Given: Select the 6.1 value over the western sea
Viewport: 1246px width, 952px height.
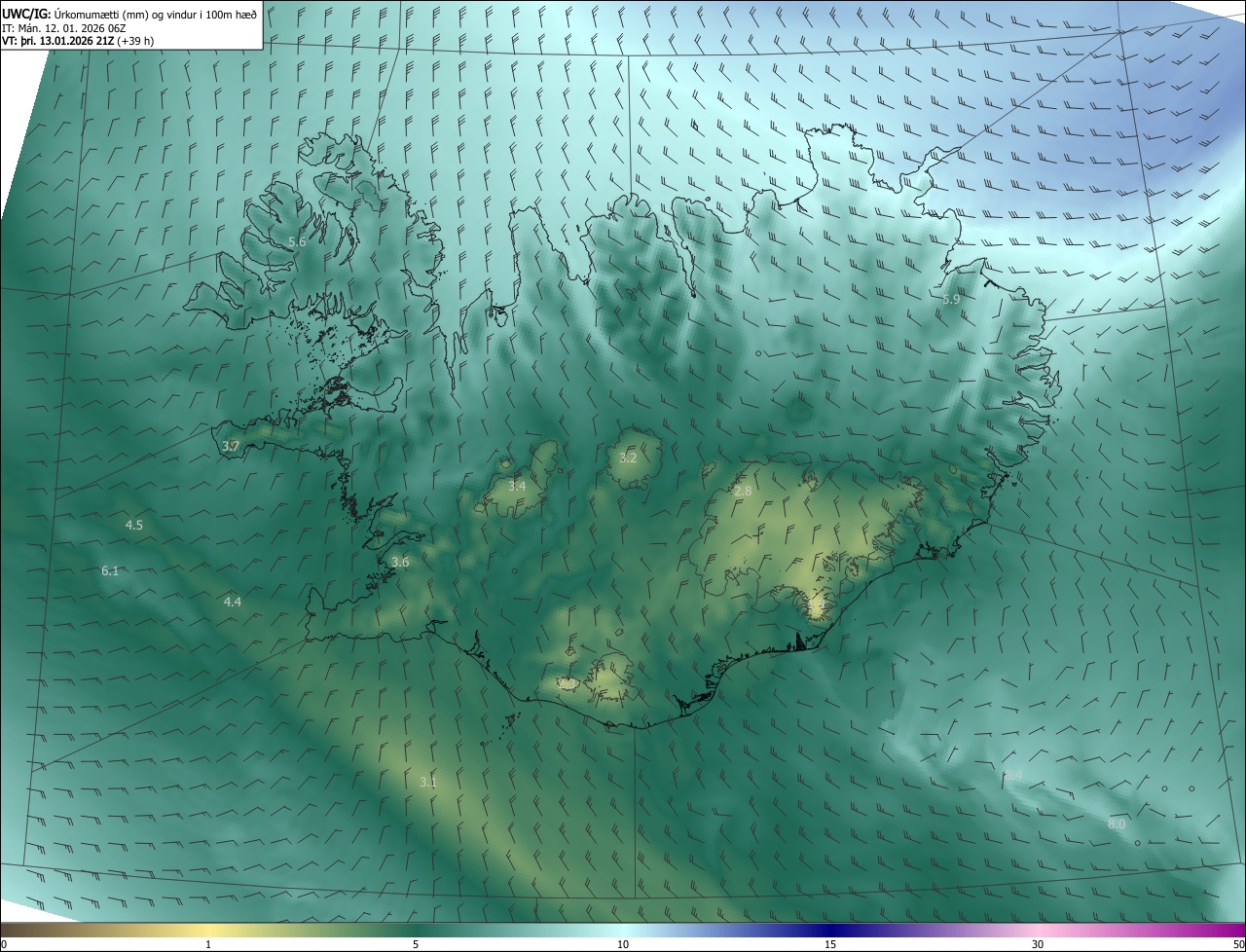Looking at the screenshot, I should 110,570.
